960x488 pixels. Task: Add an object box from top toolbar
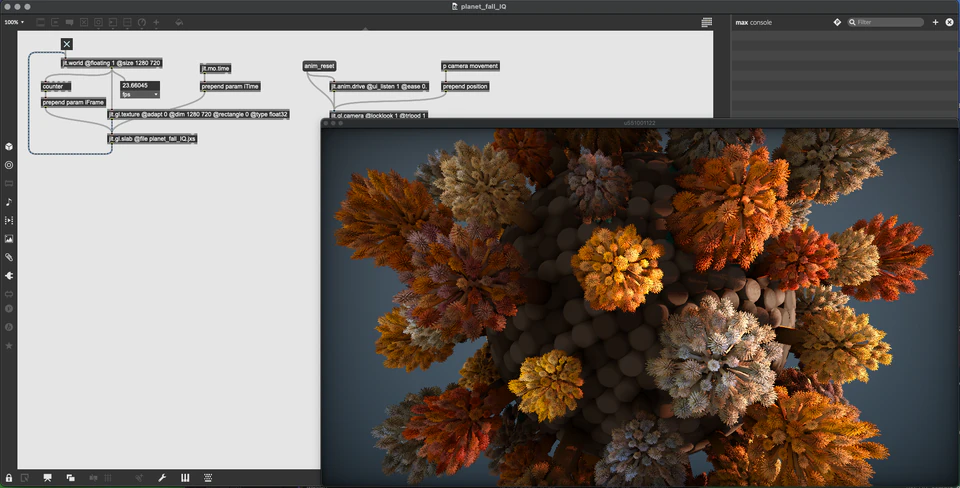click(x=40, y=22)
